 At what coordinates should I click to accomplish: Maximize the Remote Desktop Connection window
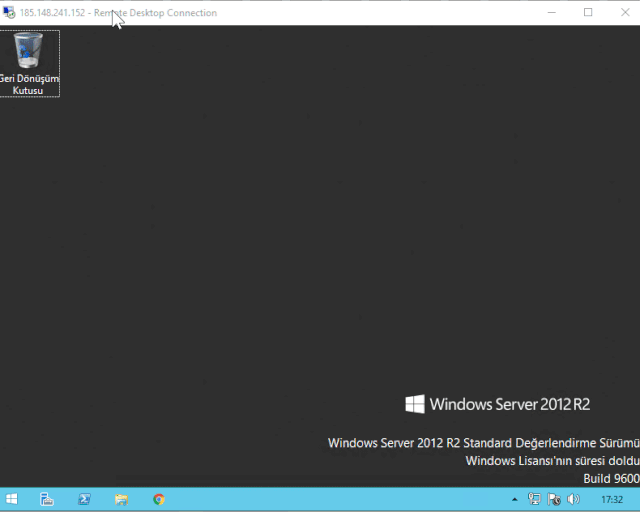pos(588,12)
